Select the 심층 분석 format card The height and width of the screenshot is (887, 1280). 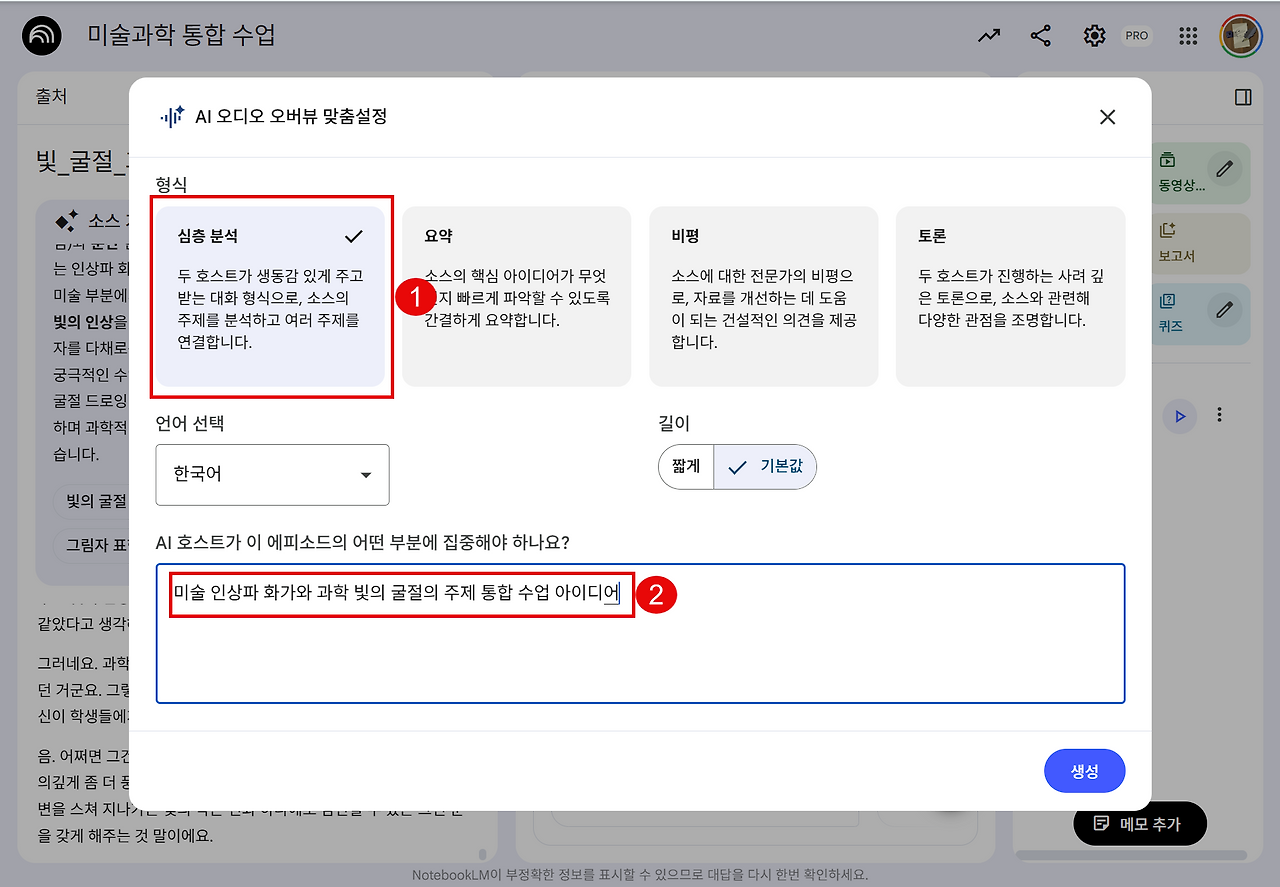[270, 296]
